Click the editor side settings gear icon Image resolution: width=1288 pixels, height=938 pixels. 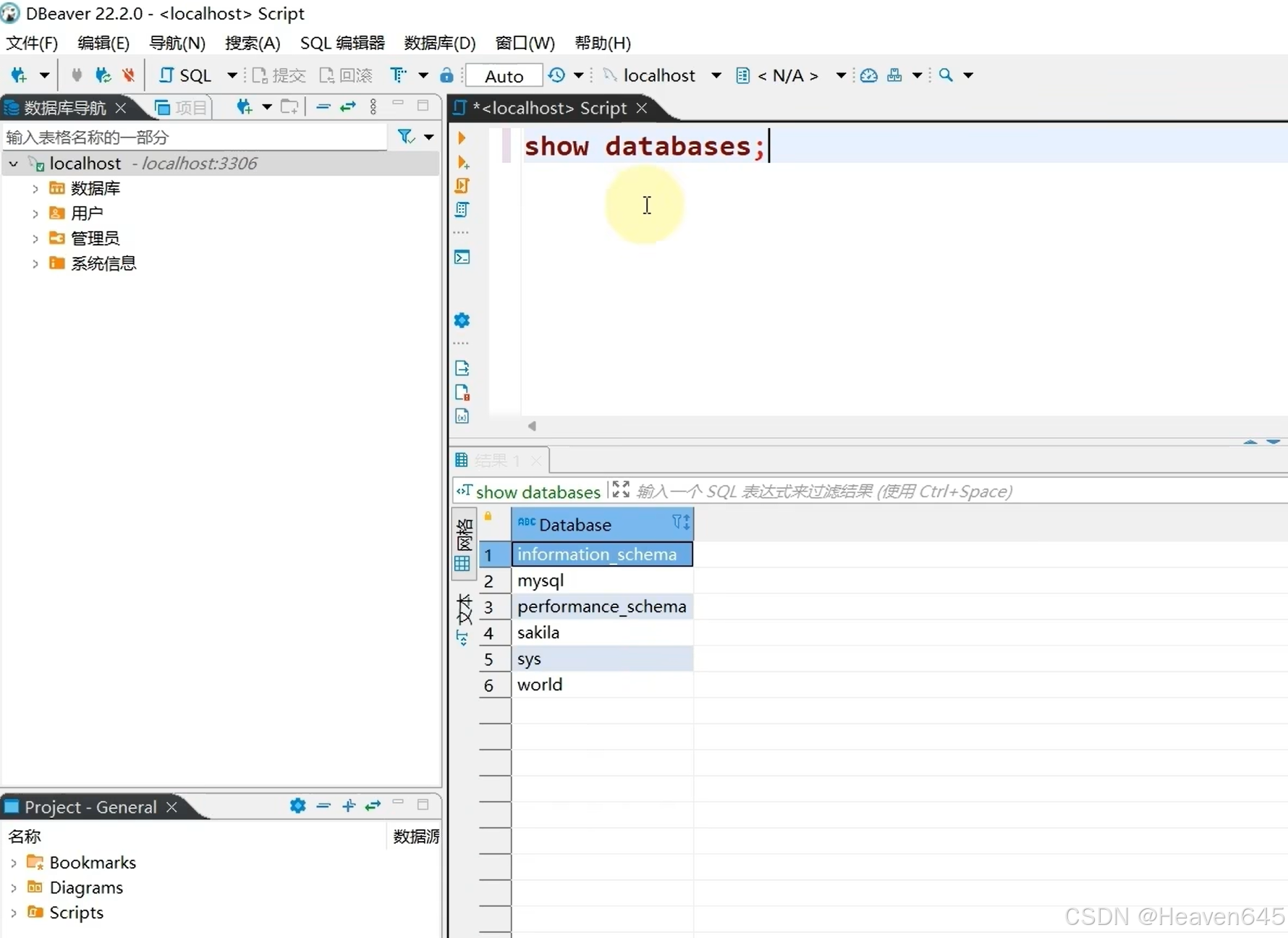click(x=462, y=320)
